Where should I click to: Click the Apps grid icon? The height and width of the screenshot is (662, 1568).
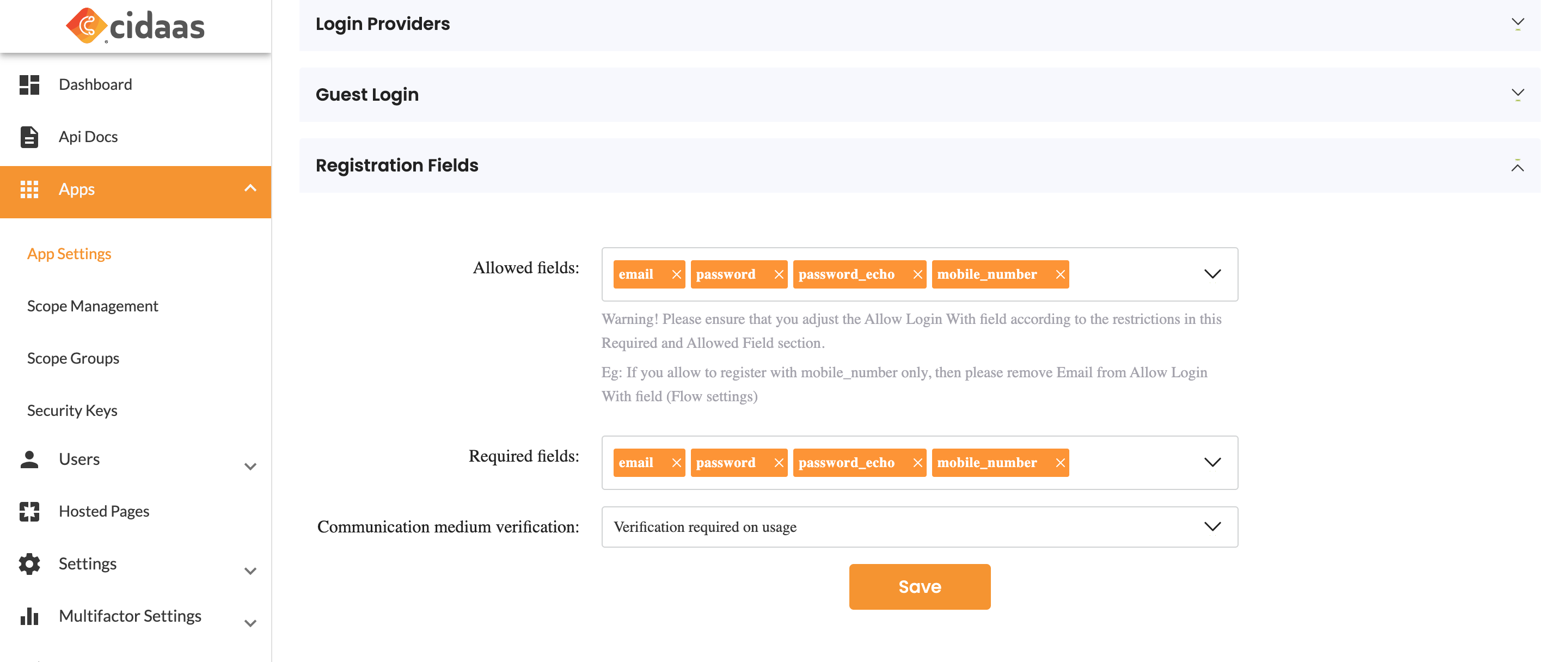pos(29,189)
